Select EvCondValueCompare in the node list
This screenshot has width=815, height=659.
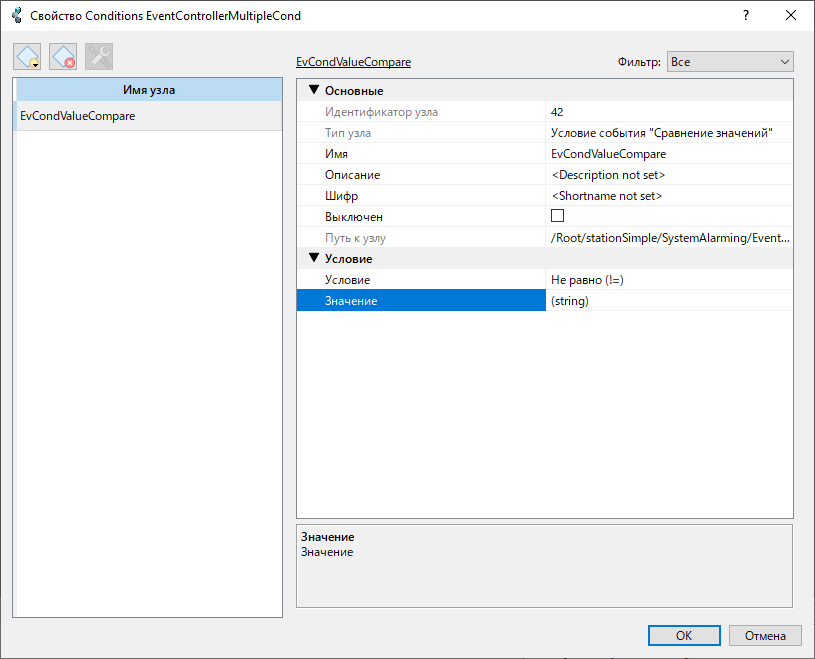pos(78,116)
